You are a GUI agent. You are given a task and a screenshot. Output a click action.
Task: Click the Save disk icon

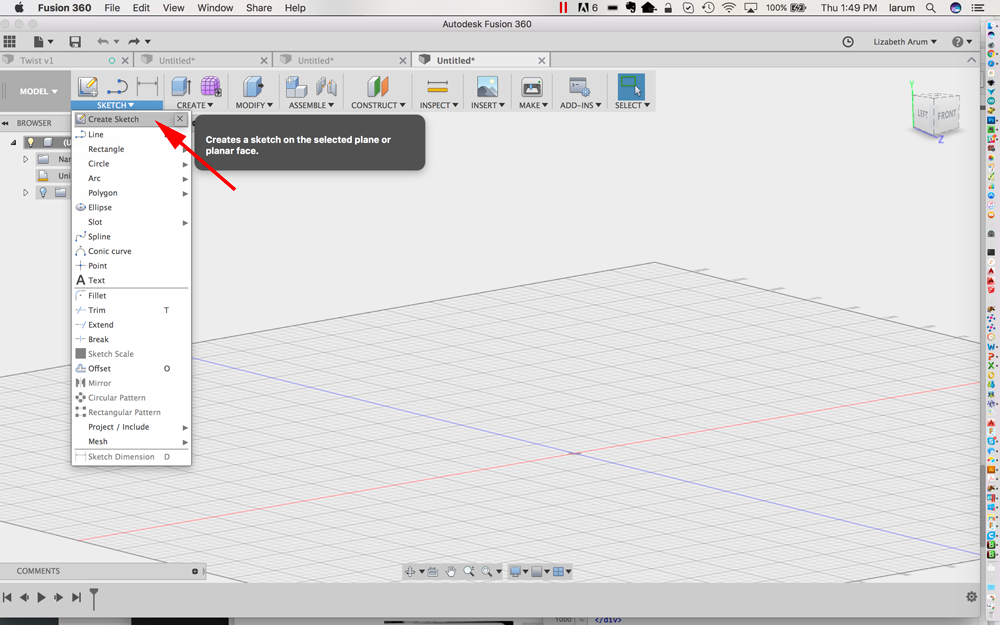click(75, 41)
